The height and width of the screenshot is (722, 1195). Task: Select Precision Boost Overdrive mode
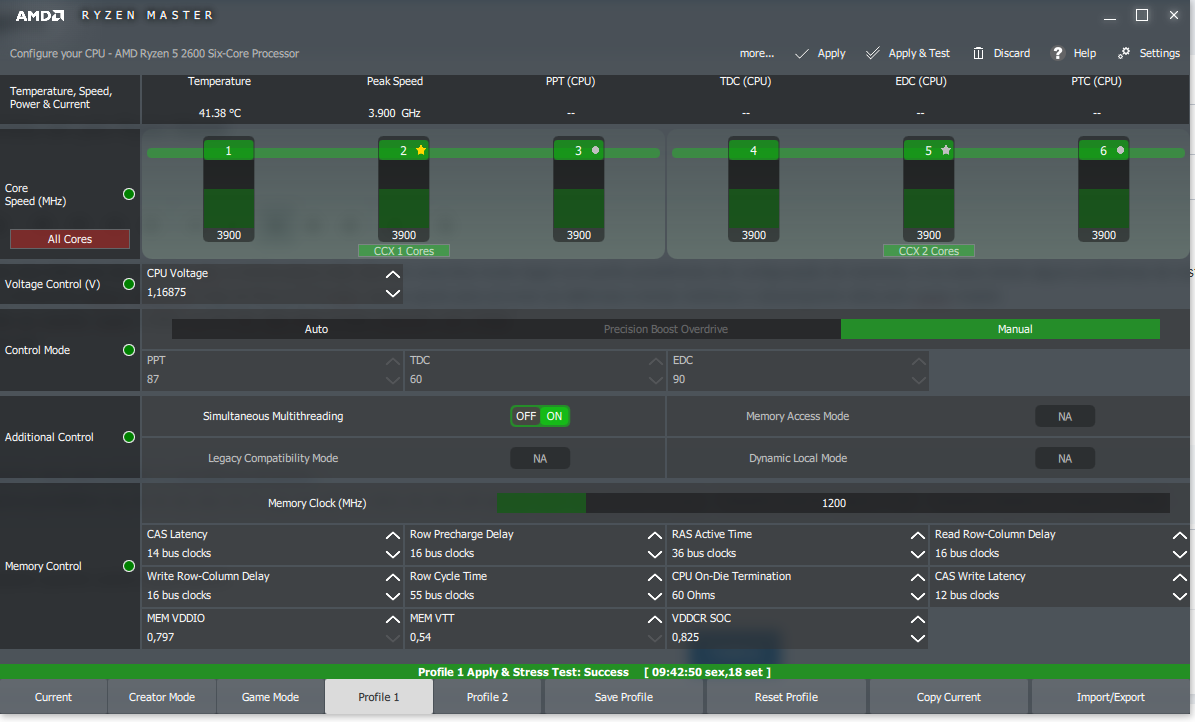pyautogui.click(x=665, y=329)
